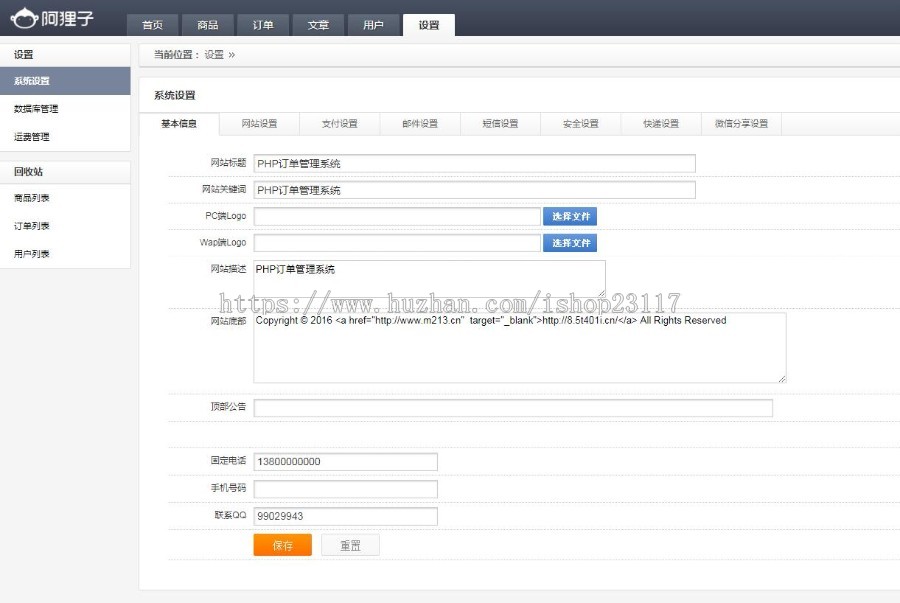Focus the 联系QQ input field
Viewport: 900px width, 603px height.
click(346, 516)
